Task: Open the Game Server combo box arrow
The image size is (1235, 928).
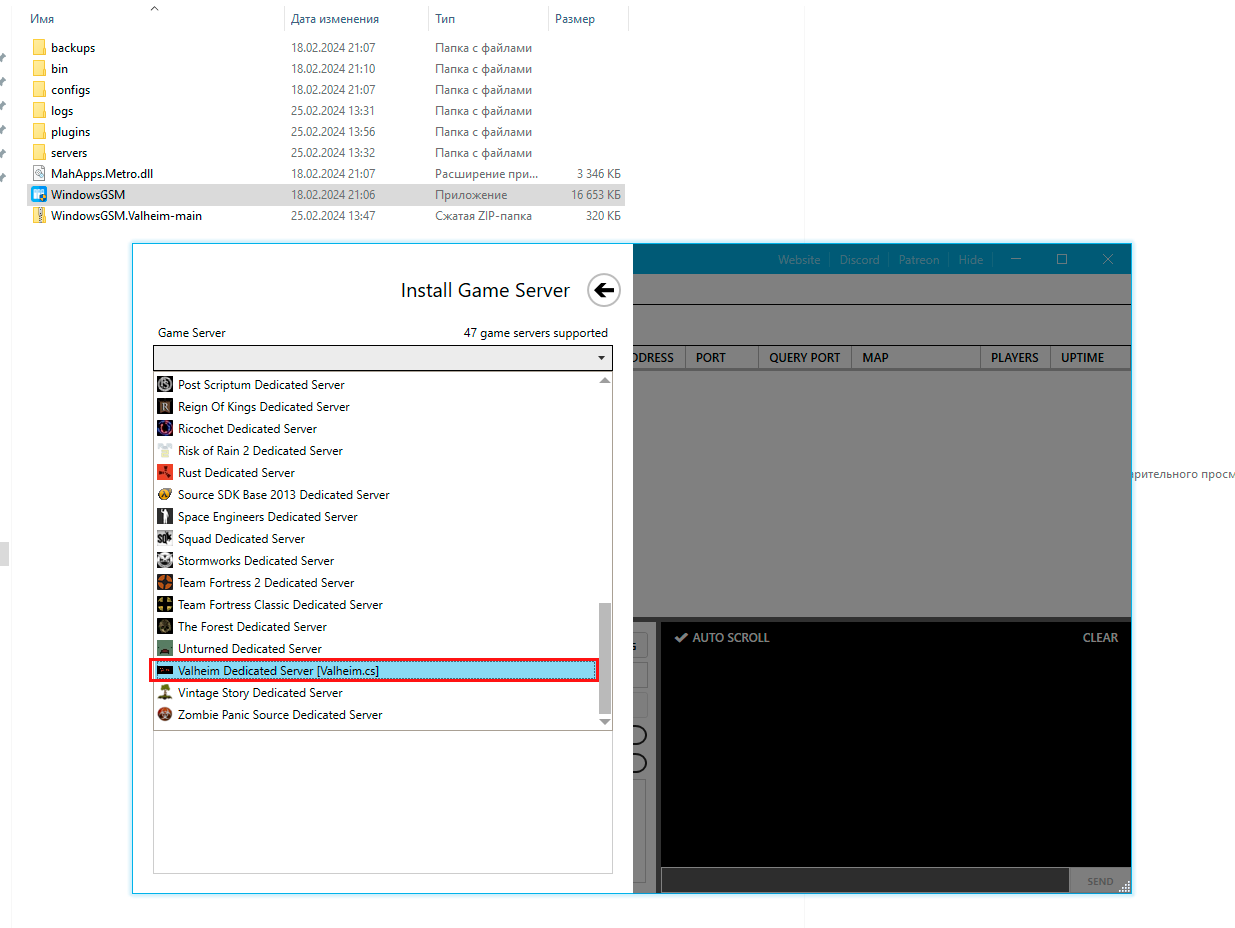Action: (x=601, y=358)
